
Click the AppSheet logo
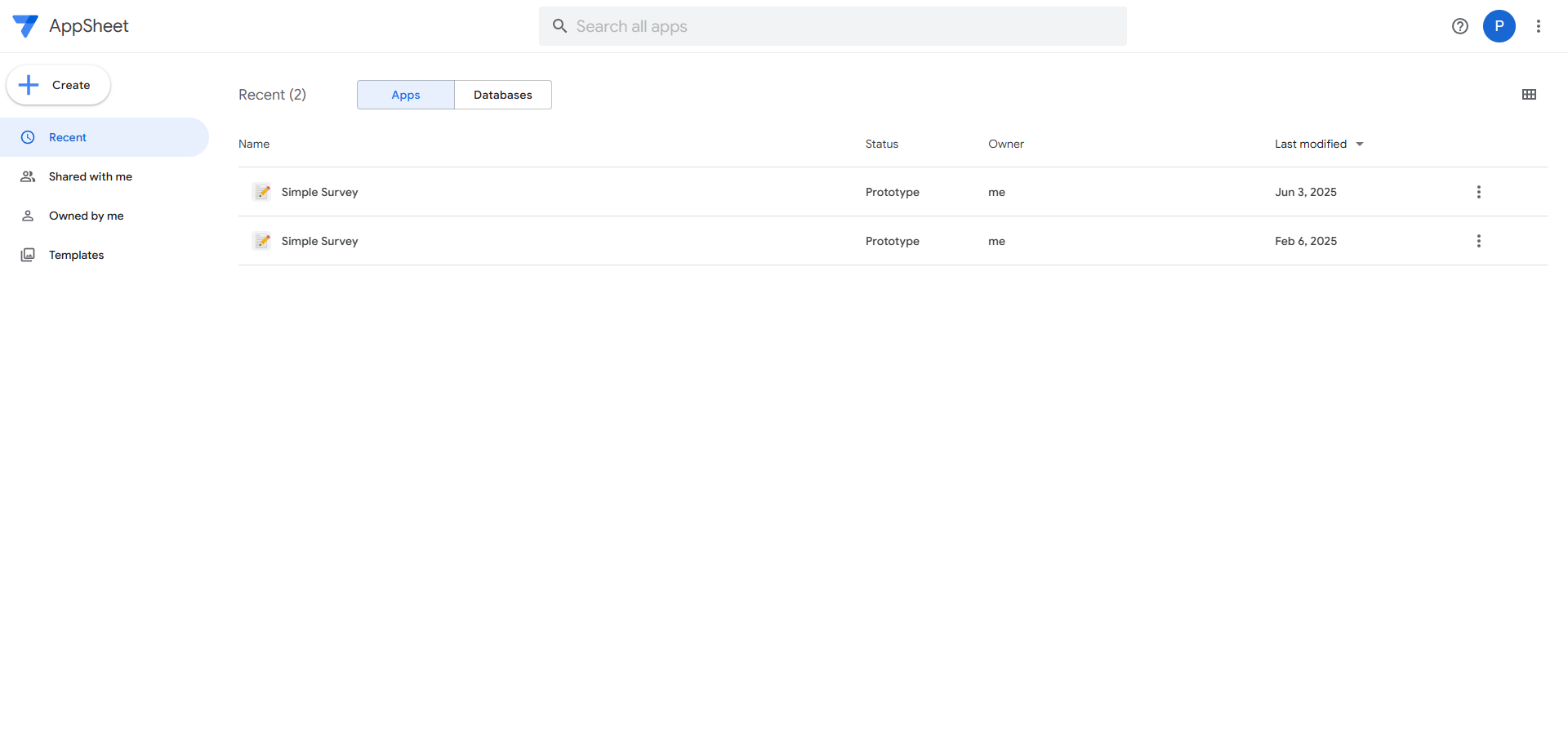pyautogui.click(x=26, y=25)
